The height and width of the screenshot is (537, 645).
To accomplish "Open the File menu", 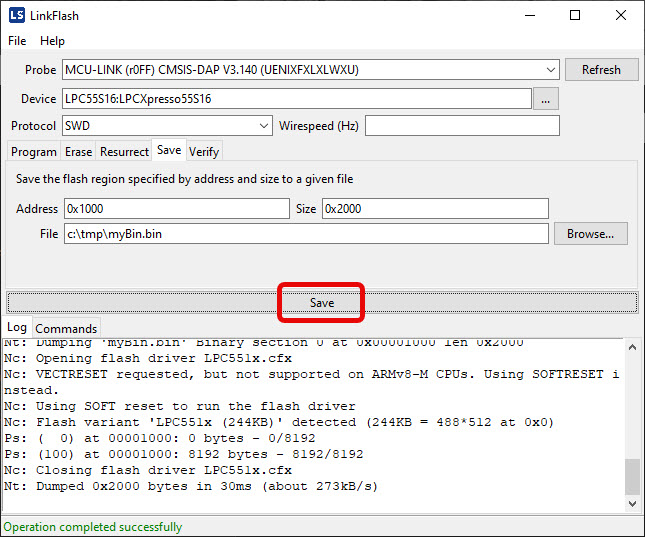I will tap(17, 41).
